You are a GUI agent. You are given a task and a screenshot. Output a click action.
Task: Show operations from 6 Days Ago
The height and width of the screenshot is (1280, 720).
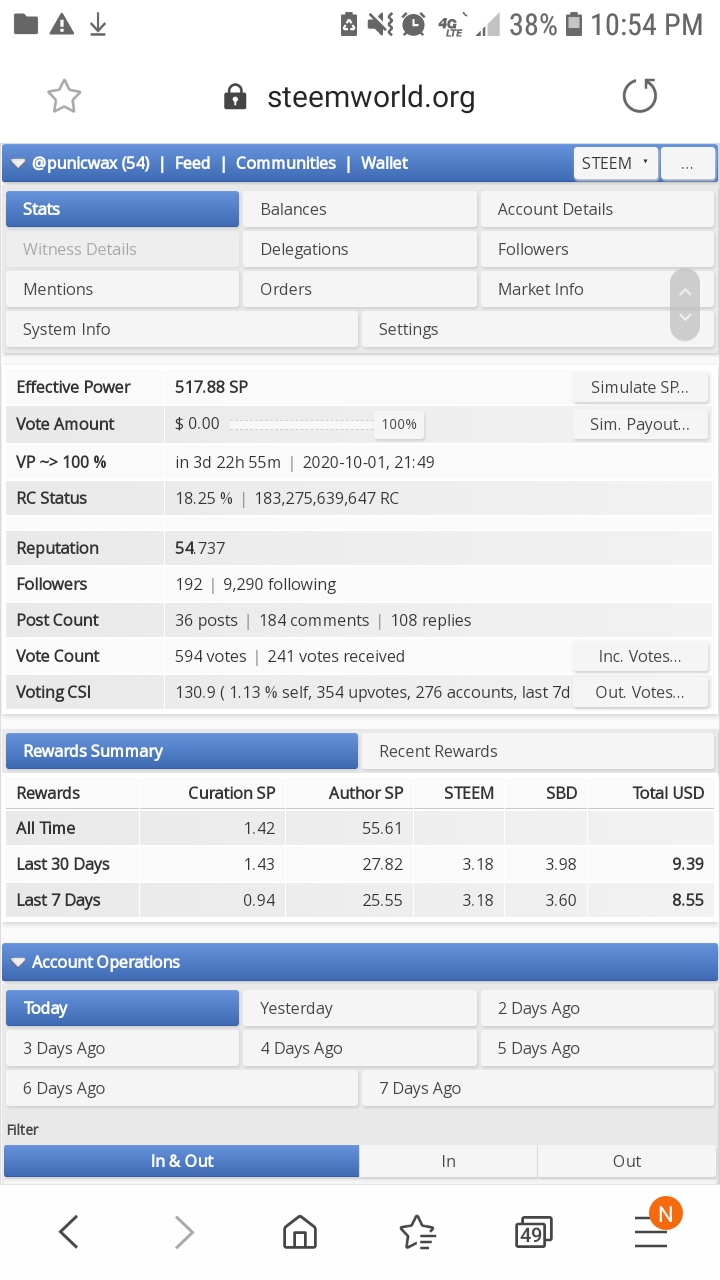[x=182, y=1088]
